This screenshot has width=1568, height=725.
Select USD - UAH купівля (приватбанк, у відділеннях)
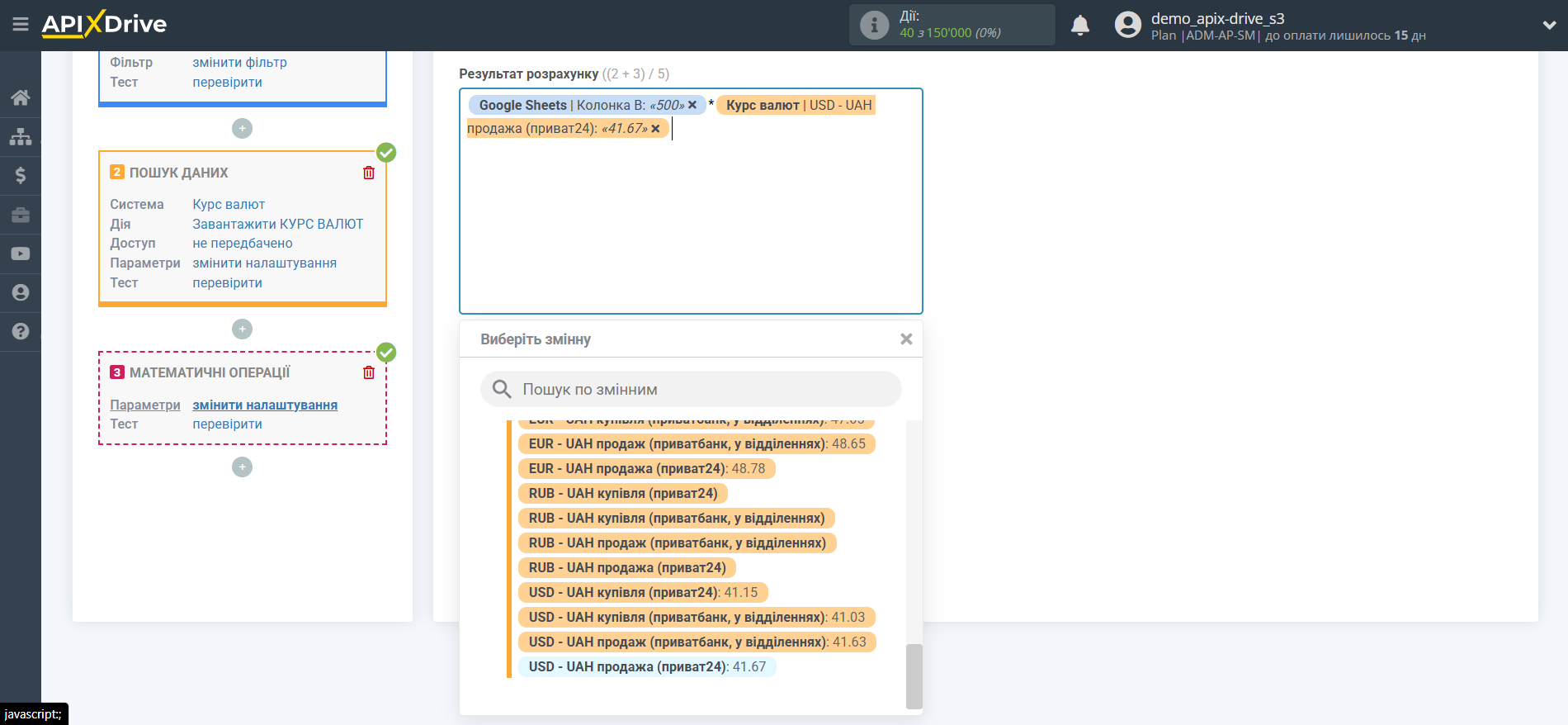697,617
